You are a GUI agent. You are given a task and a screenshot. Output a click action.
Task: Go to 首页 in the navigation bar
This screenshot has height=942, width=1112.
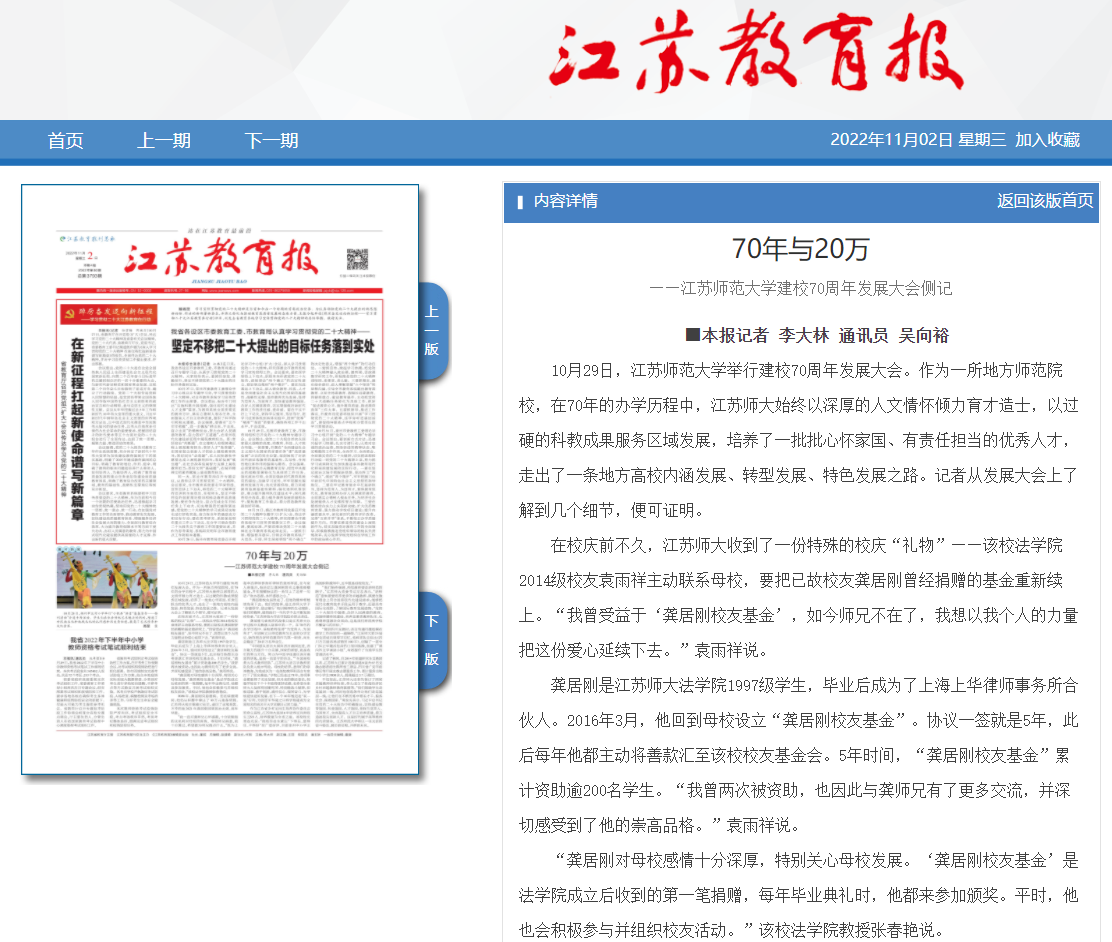(65, 141)
